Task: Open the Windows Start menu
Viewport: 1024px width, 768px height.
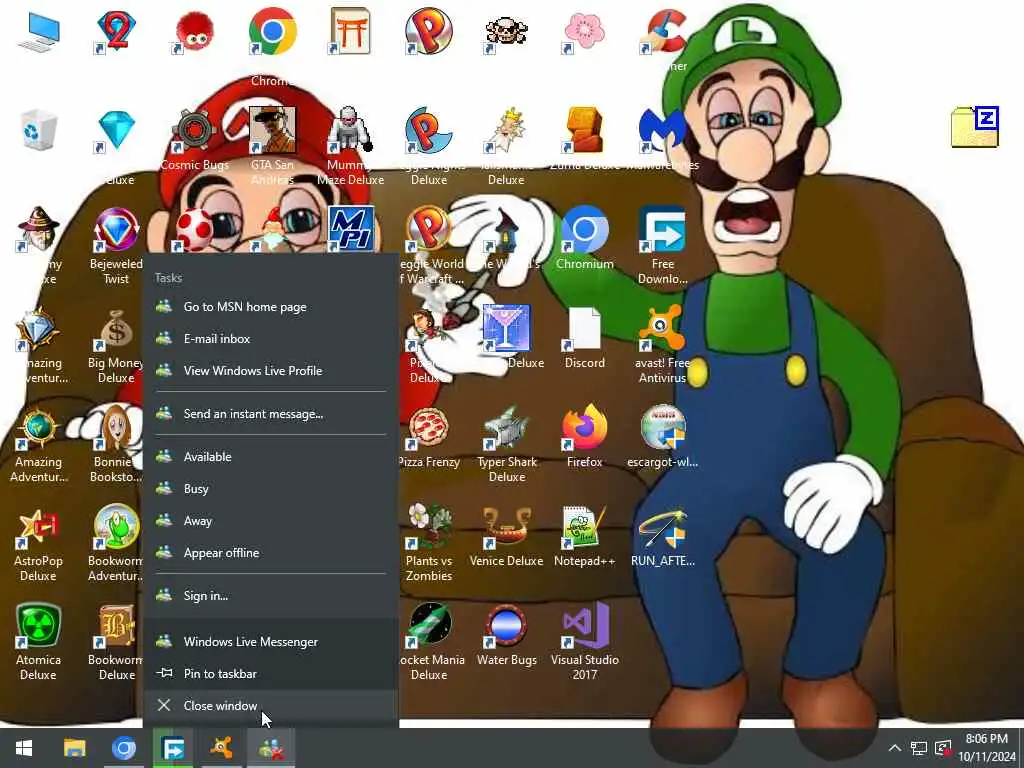Action: 24,748
